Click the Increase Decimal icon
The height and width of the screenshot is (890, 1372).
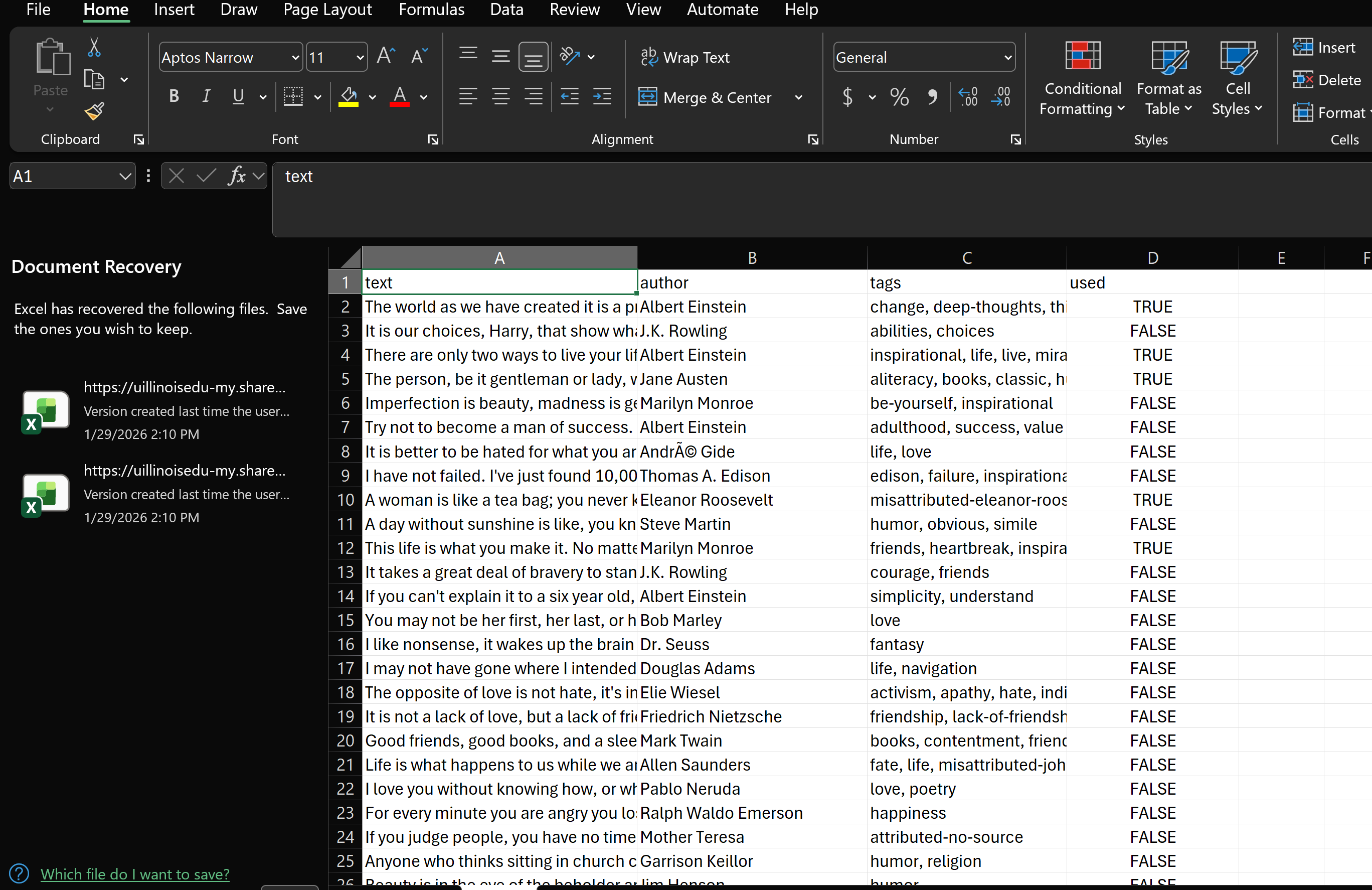968,96
